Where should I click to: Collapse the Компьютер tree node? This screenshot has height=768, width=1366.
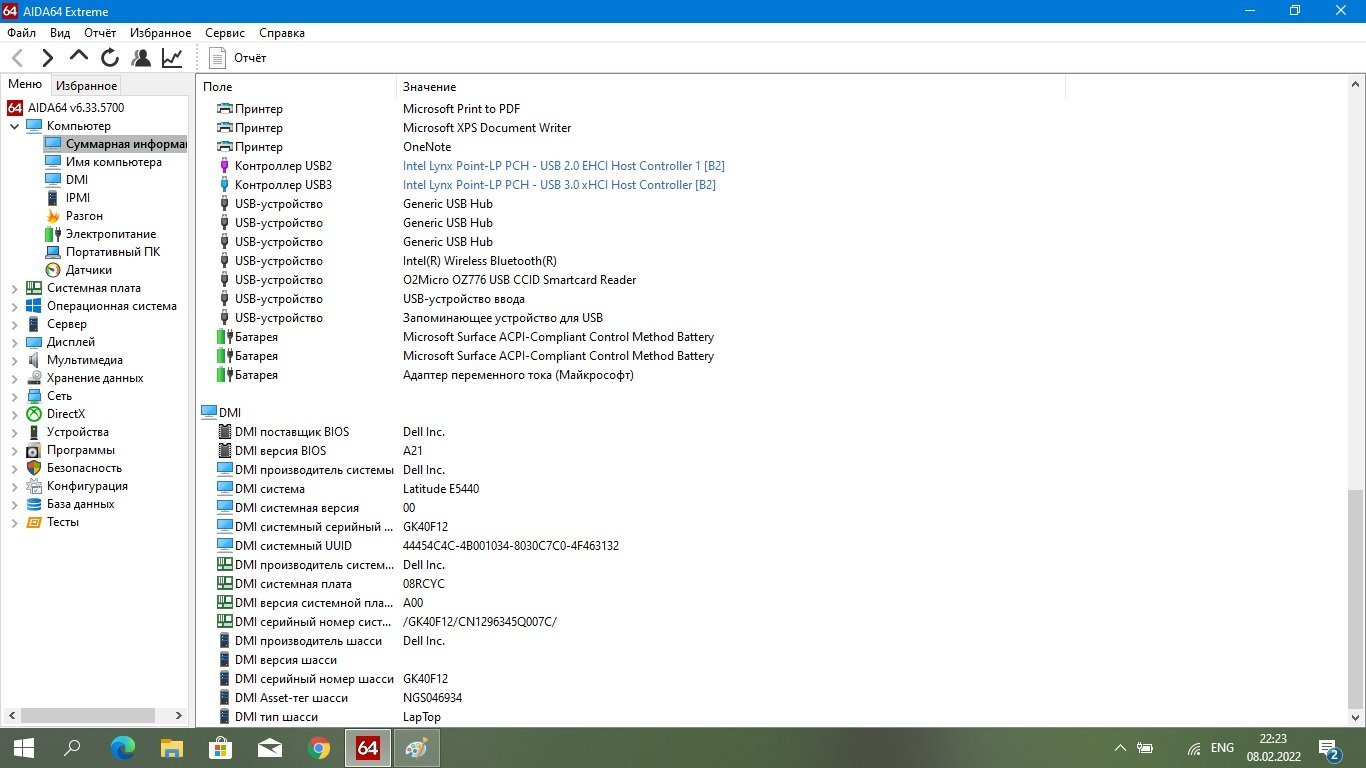point(15,126)
